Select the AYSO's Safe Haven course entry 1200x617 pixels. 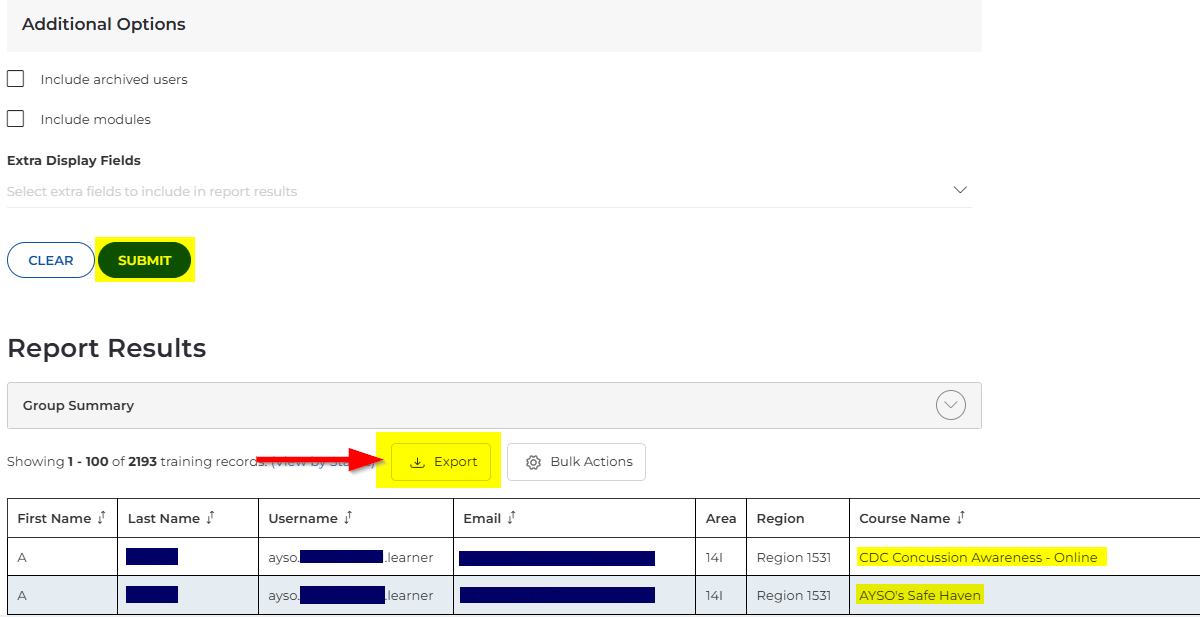pos(920,595)
